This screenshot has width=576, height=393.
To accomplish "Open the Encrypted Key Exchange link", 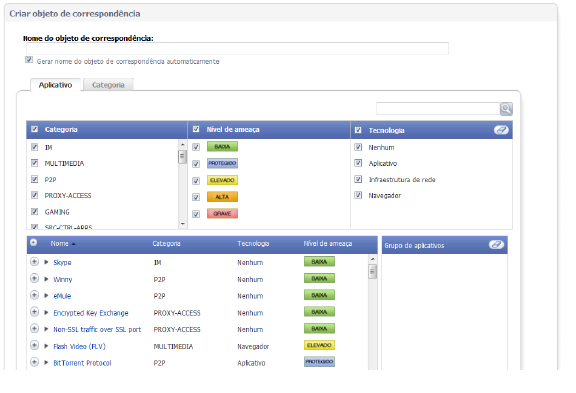I will (x=91, y=313).
